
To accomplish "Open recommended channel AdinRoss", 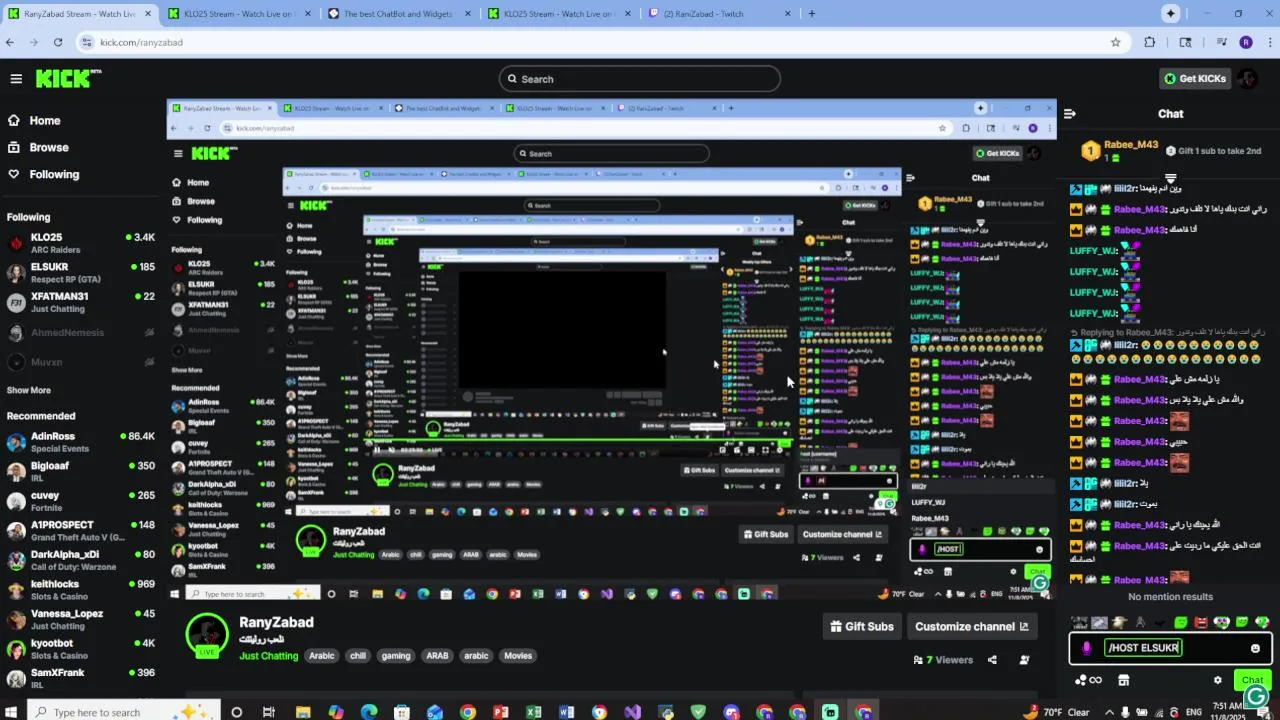I will tap(80, 443).
